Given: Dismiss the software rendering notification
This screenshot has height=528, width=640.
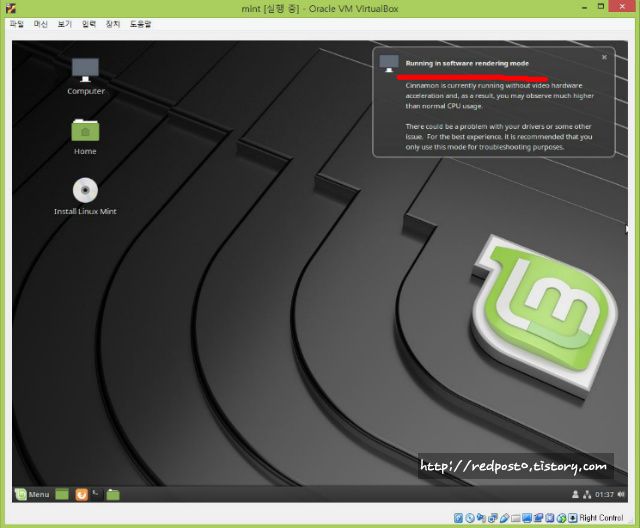Looking at the screenshot, I should pos(604,57).
